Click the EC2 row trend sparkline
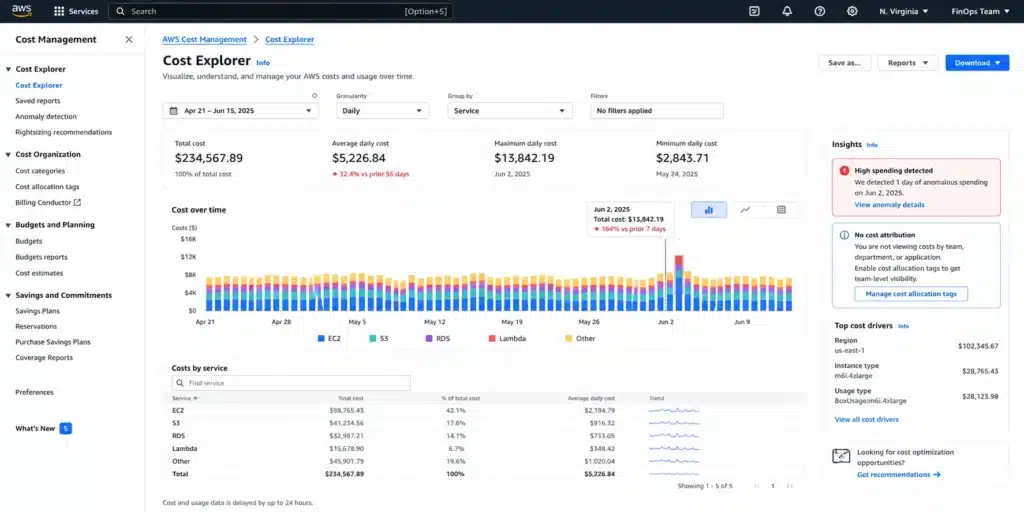Image resolution: width=1024 pixels, height=512 pixels. (x=675, y=411)
